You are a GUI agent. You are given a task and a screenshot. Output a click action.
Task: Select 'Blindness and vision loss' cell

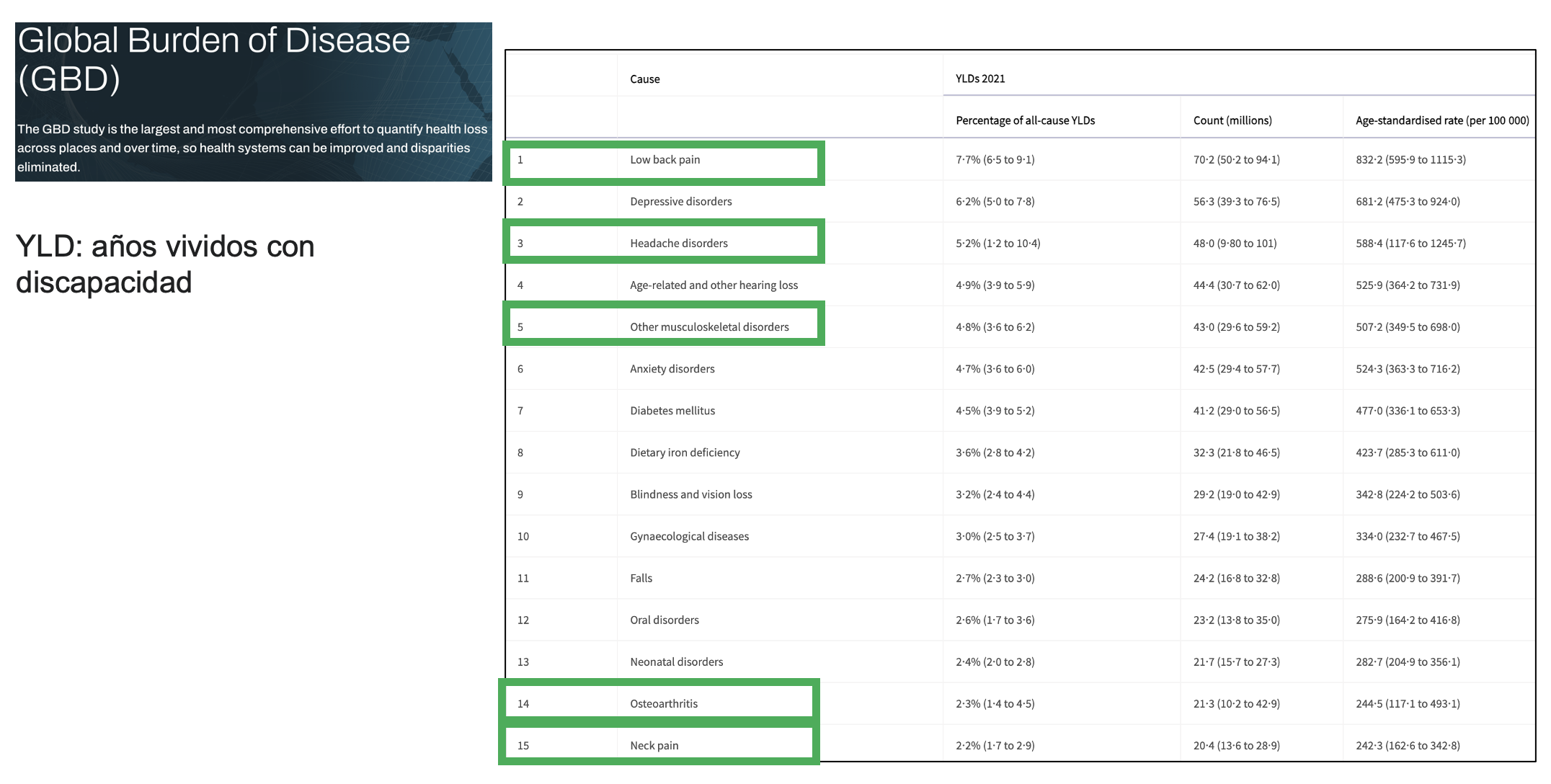tap(690, 494)
